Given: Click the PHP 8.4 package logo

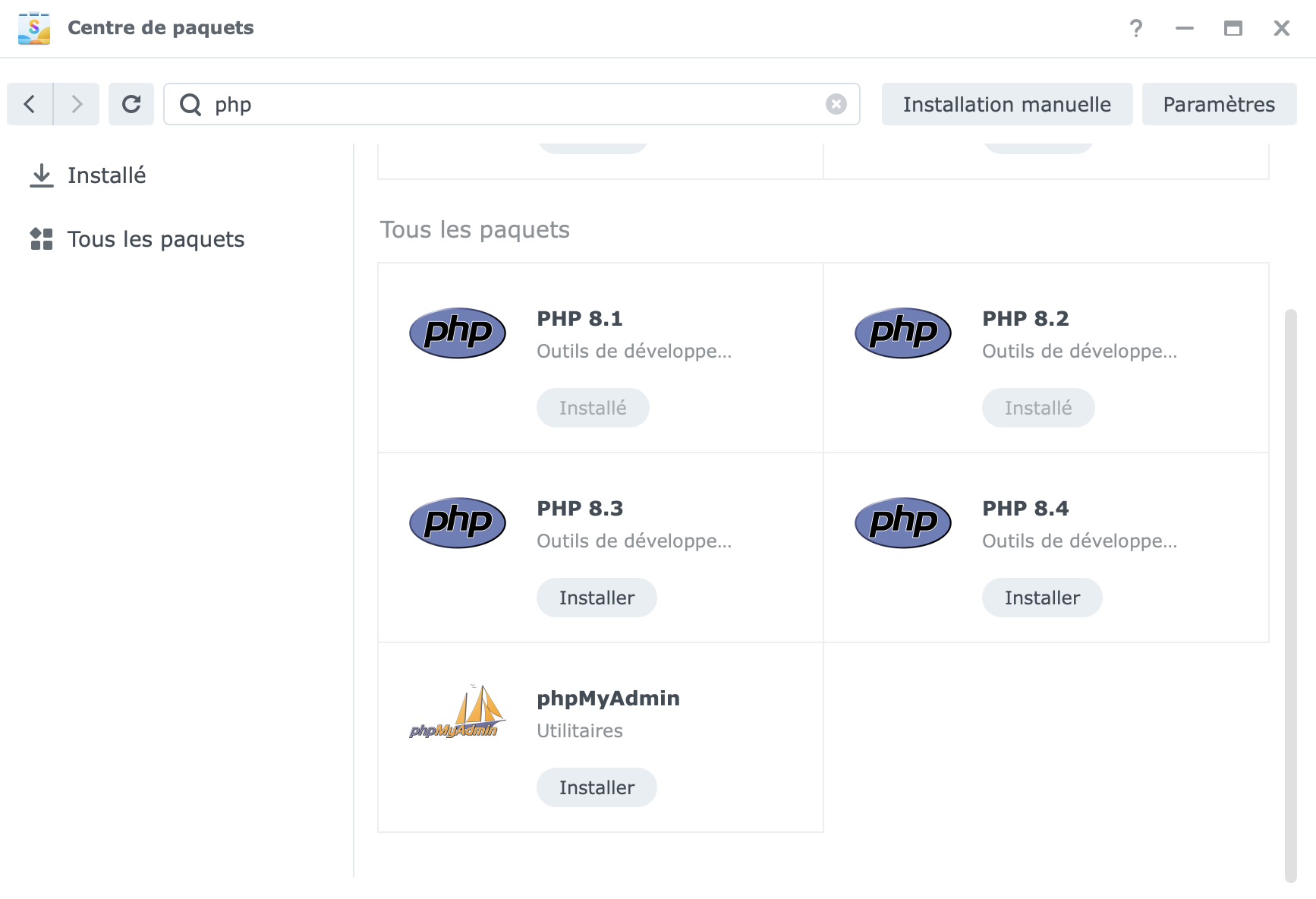Looking at the screenshot, I should [902, 522].
